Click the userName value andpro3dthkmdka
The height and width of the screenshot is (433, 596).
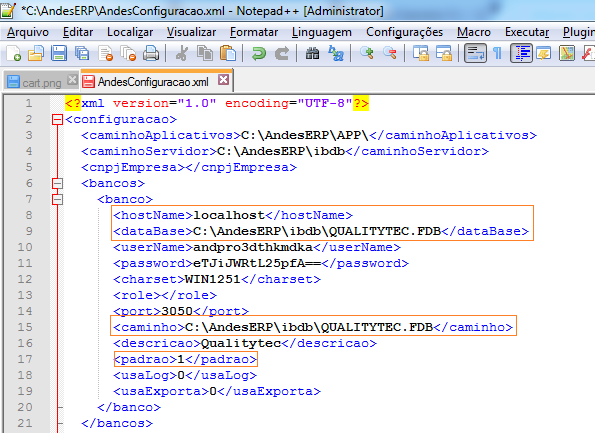coord(253,247)
